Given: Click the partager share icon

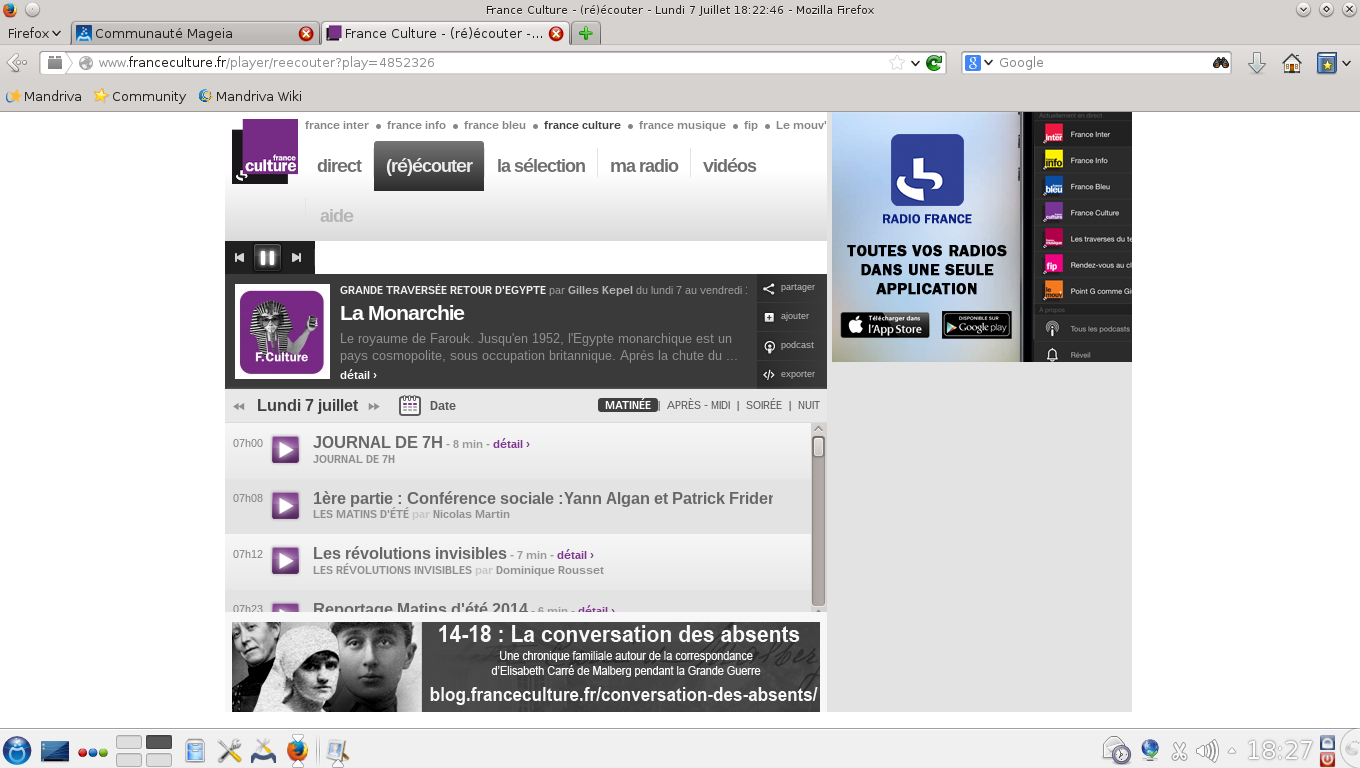Looking at the screenshot, I should coord(769,289).
